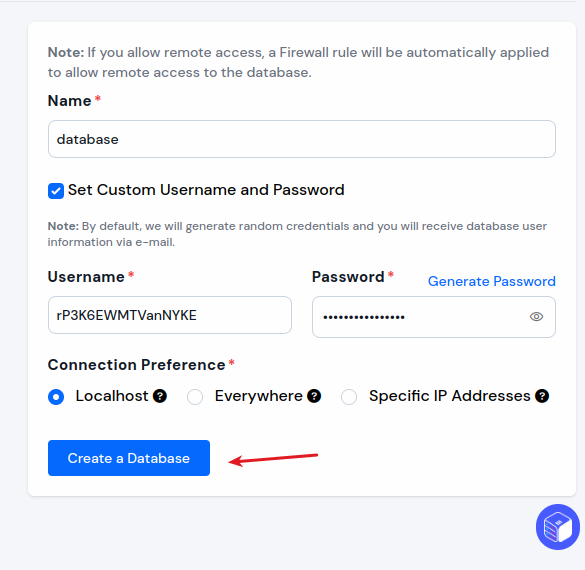The width and height of the screenshot is (585, 570).
Task: Click the 'Password' field label
Action: [348, 277]
